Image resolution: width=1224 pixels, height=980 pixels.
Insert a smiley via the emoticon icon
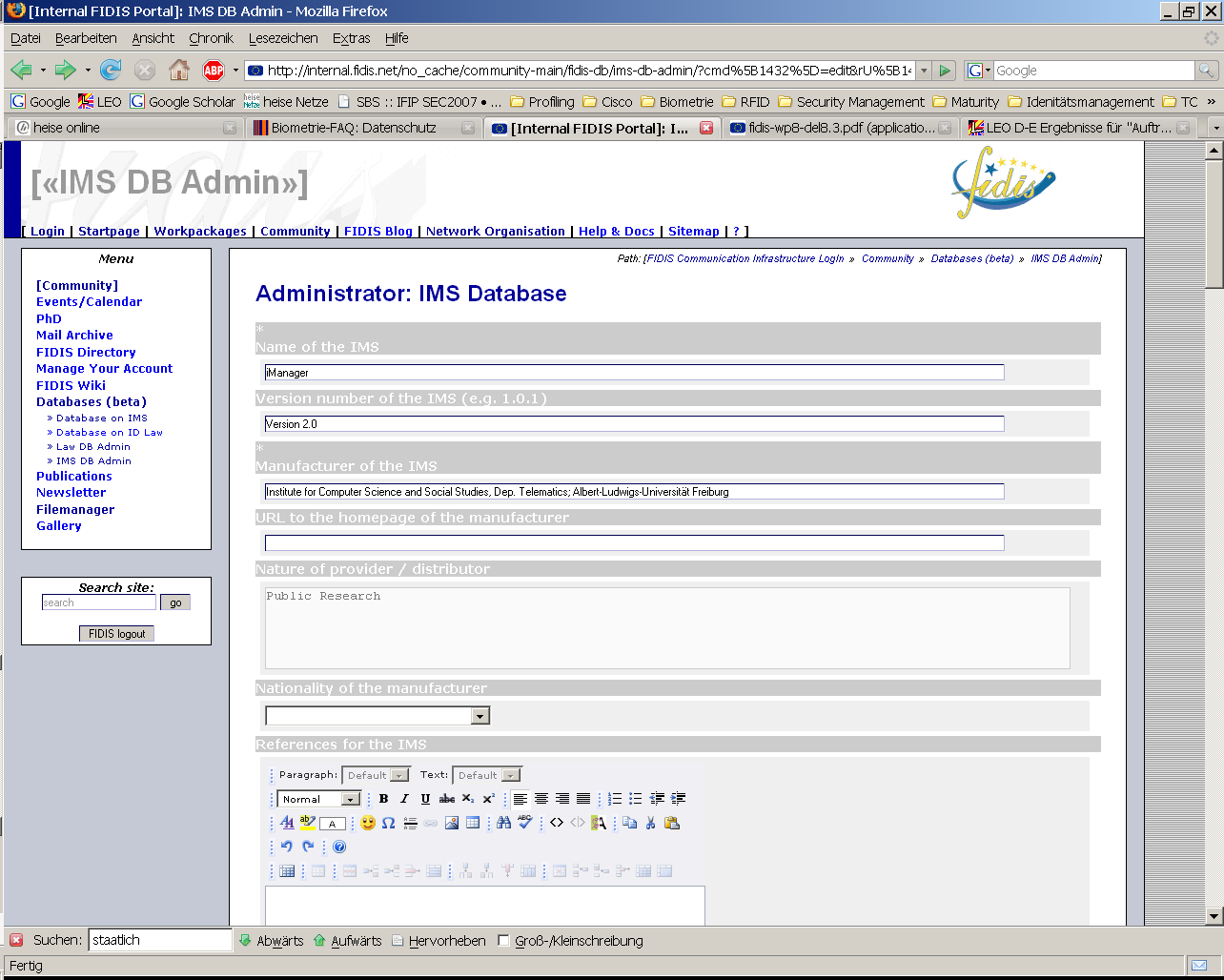pyautogui.click(x=368, y=823)
